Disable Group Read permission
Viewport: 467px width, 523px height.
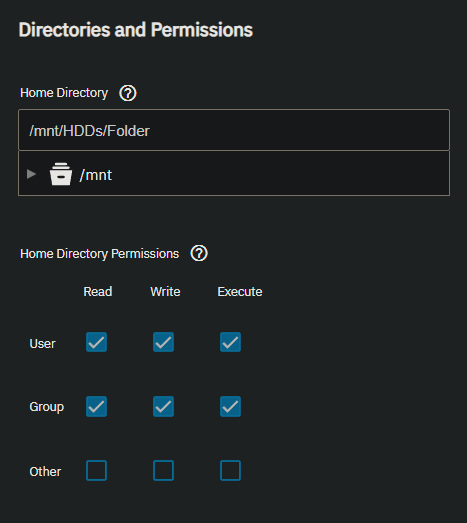96,406
